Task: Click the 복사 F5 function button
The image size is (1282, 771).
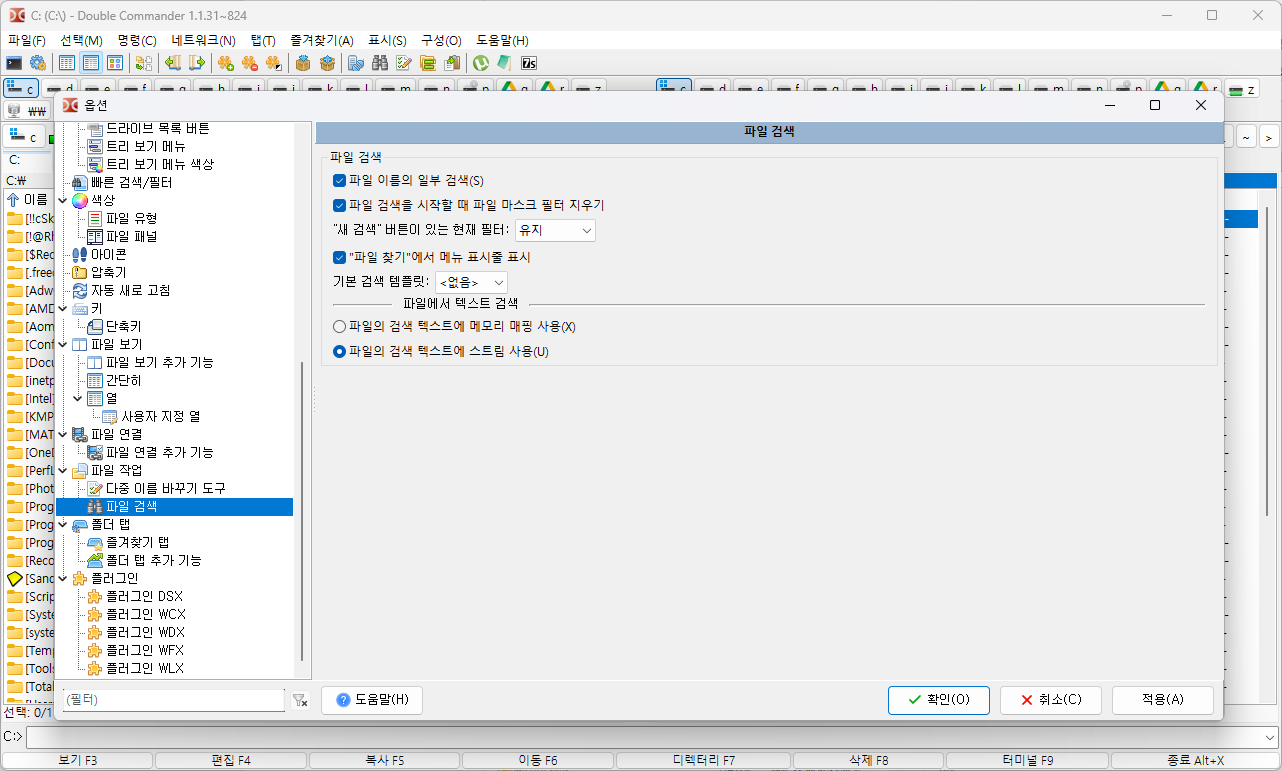Action: 385,760
